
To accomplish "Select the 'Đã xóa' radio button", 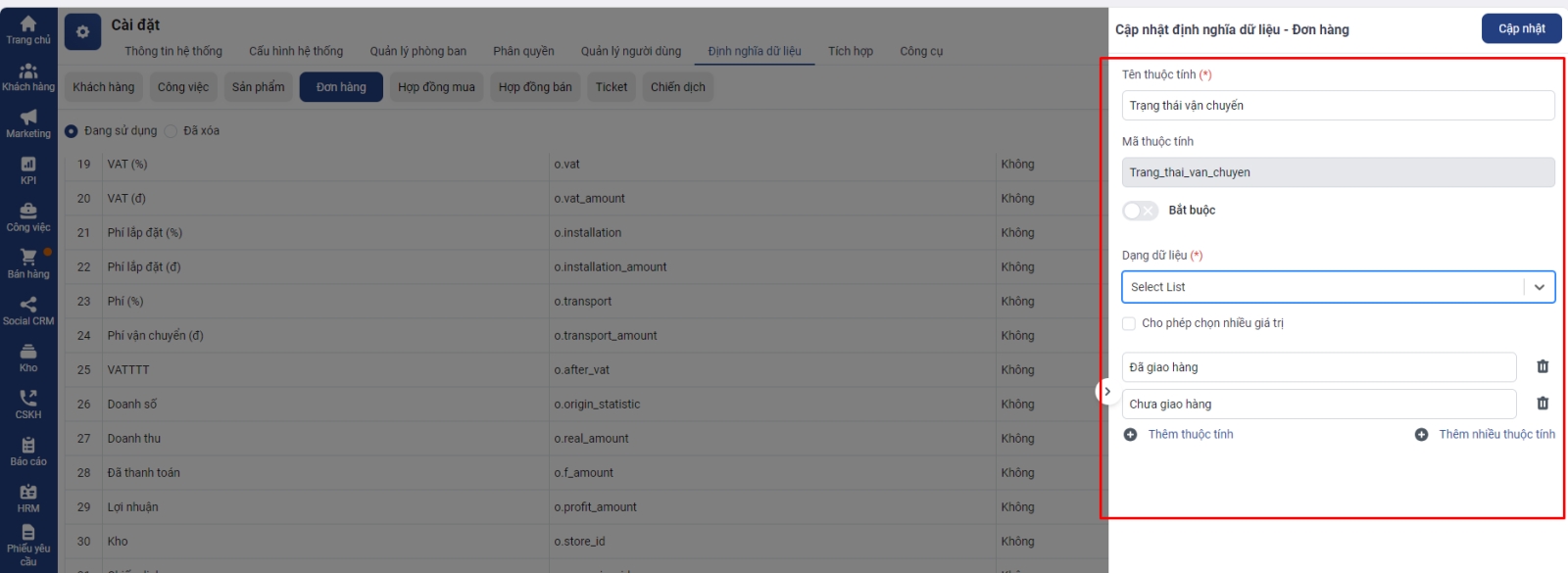I will coord(171,131).
